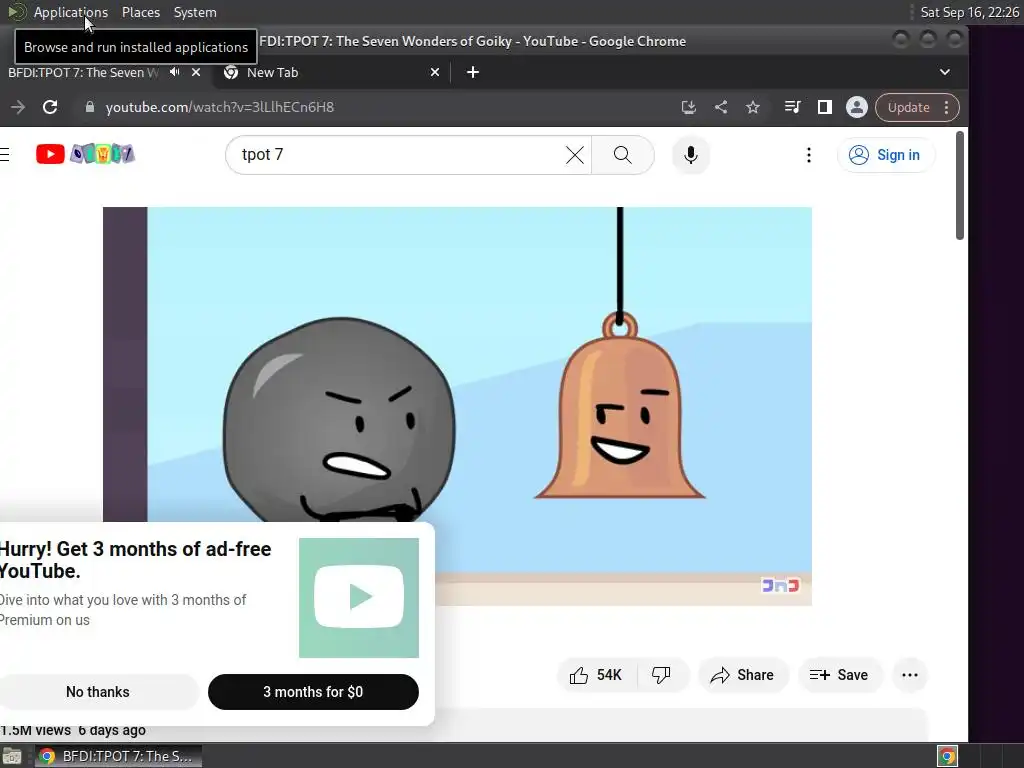The image size is (1024, 768).
Task: Close the New Tab tab
Action: coord(435,72)
